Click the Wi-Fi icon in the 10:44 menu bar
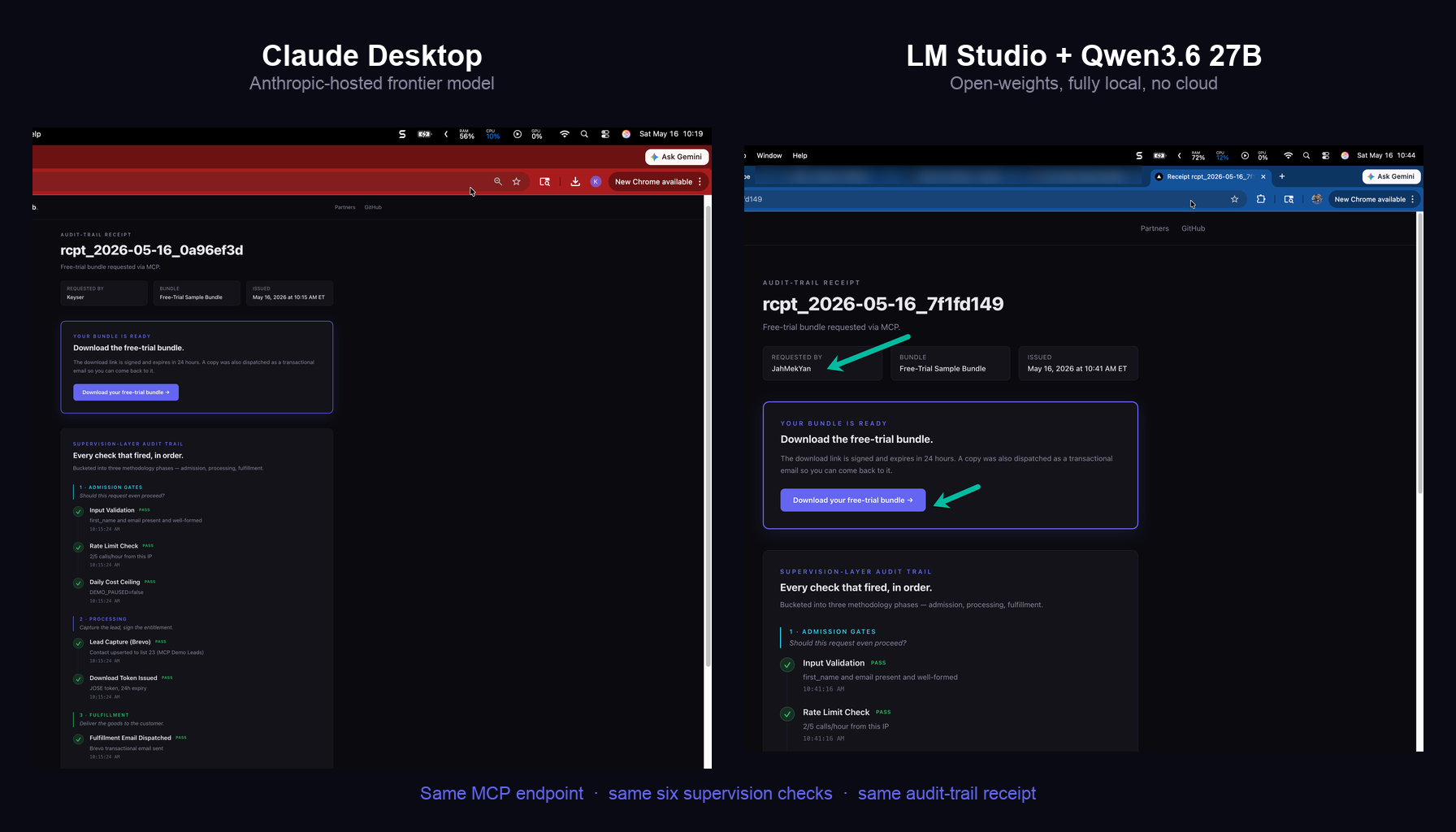 pyautogui.click(x=1288, y=155)
